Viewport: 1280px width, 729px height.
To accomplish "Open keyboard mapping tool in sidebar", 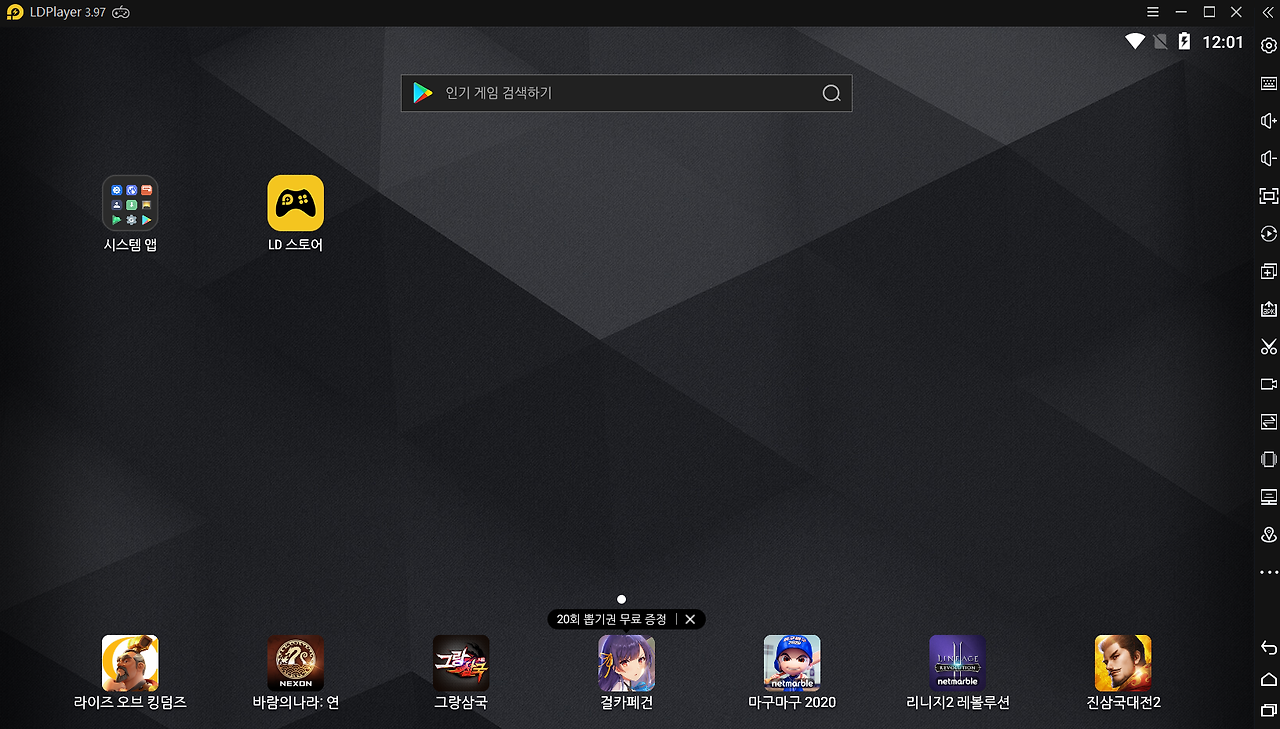I will coord(1268,83).
